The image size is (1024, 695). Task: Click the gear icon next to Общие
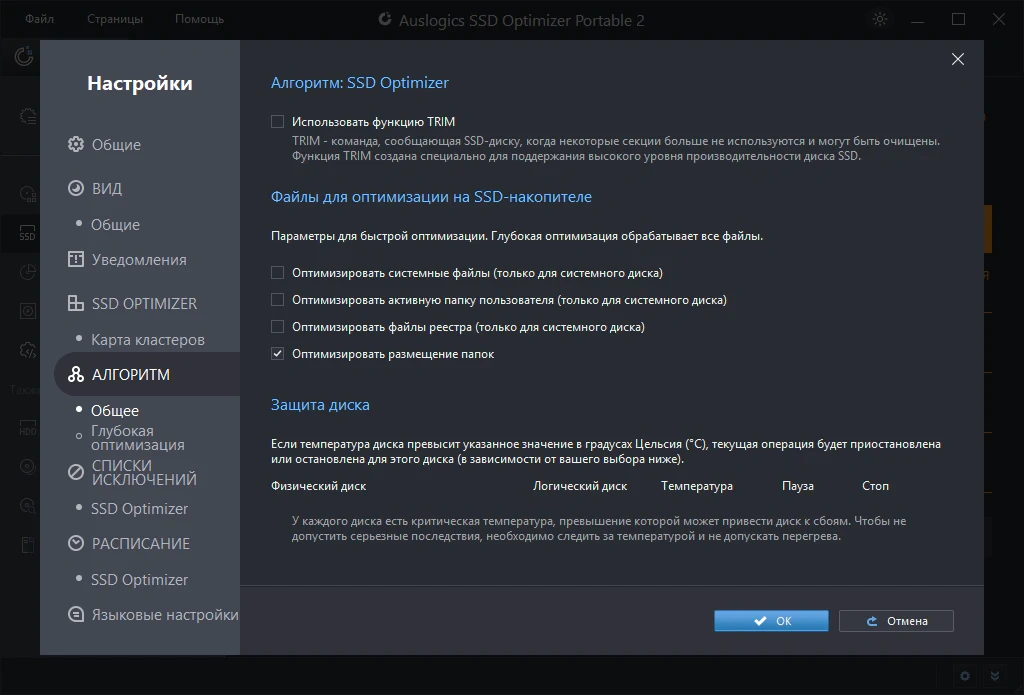coord(76,144)
